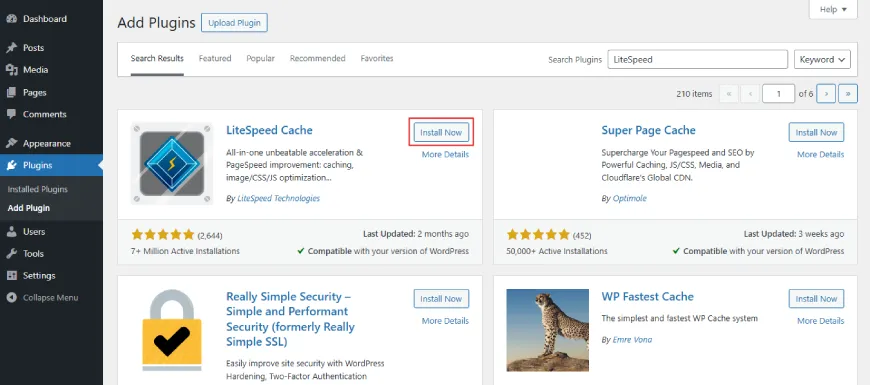Switch to the Favorites tab

point(377,58)
